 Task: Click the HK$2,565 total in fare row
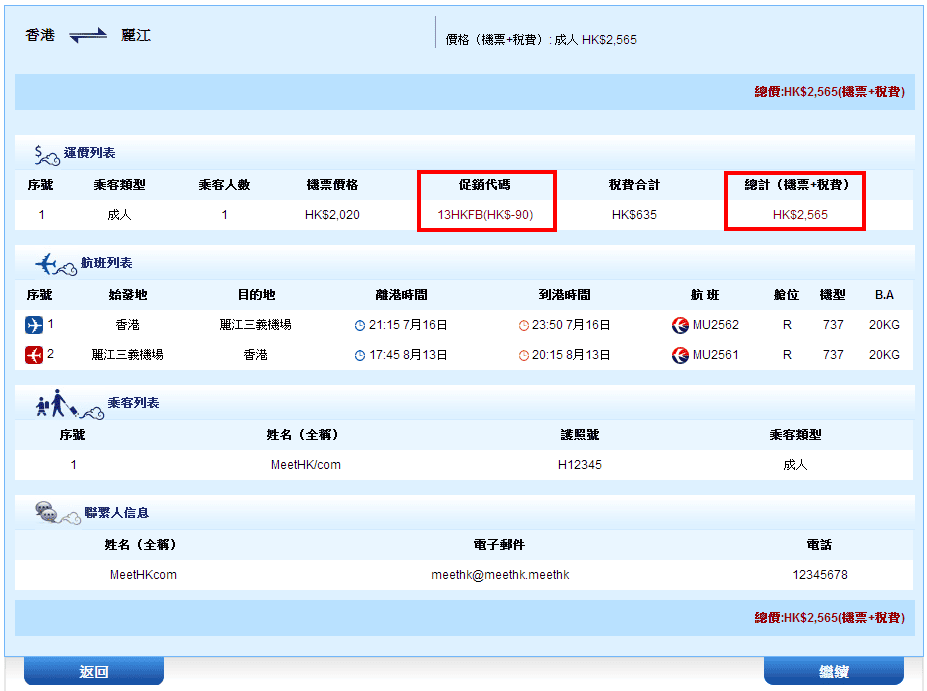coord(800,215)
